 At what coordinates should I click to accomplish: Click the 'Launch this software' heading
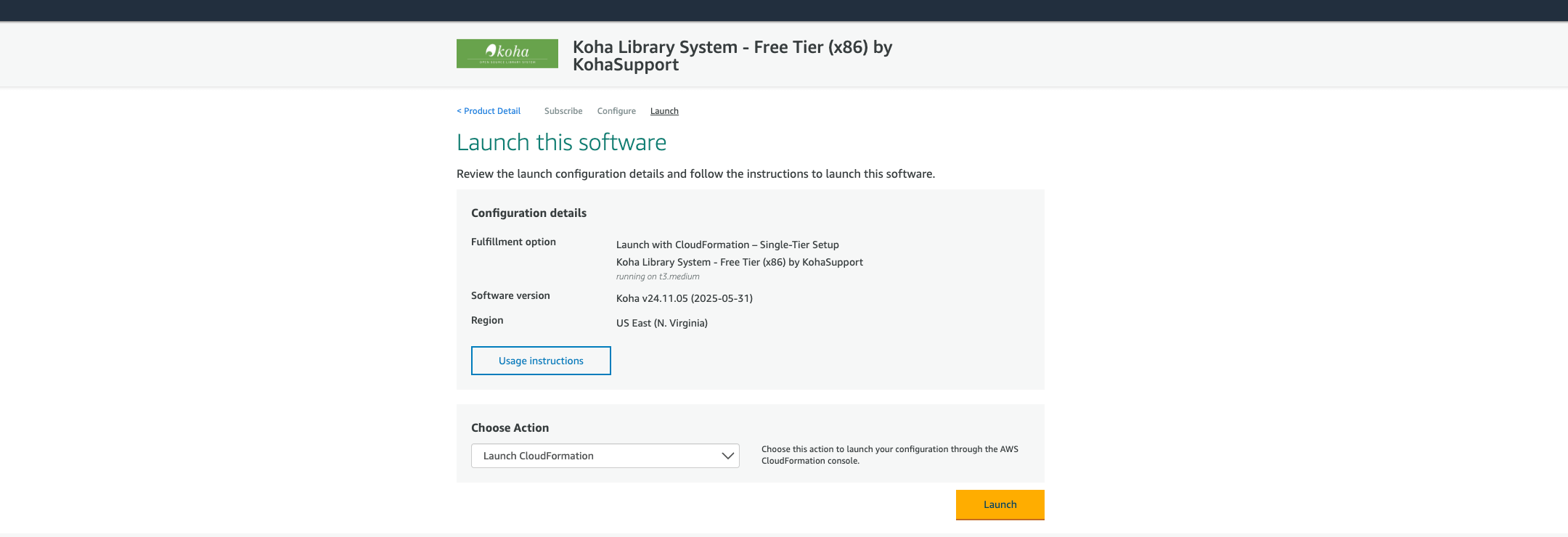[561, 142]
